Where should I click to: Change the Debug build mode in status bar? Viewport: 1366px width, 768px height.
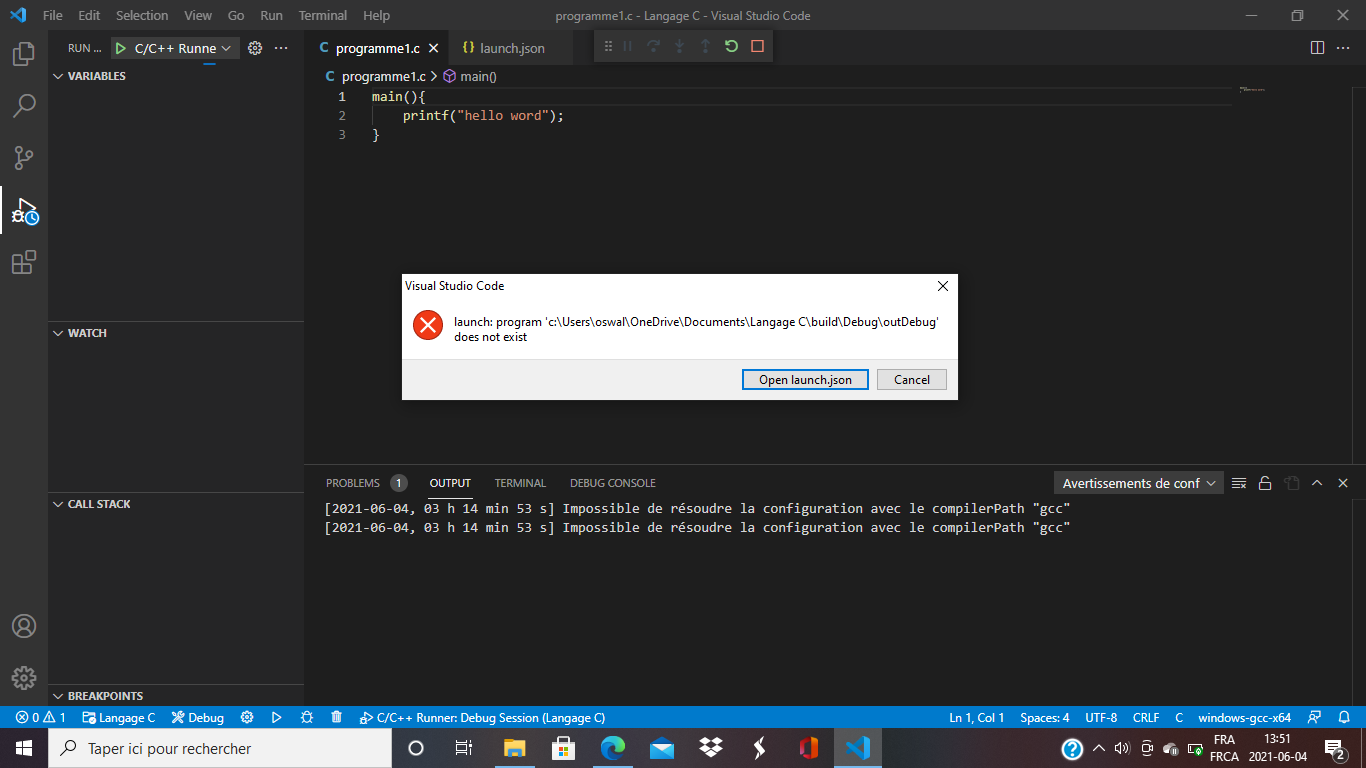tap(198, 718)
